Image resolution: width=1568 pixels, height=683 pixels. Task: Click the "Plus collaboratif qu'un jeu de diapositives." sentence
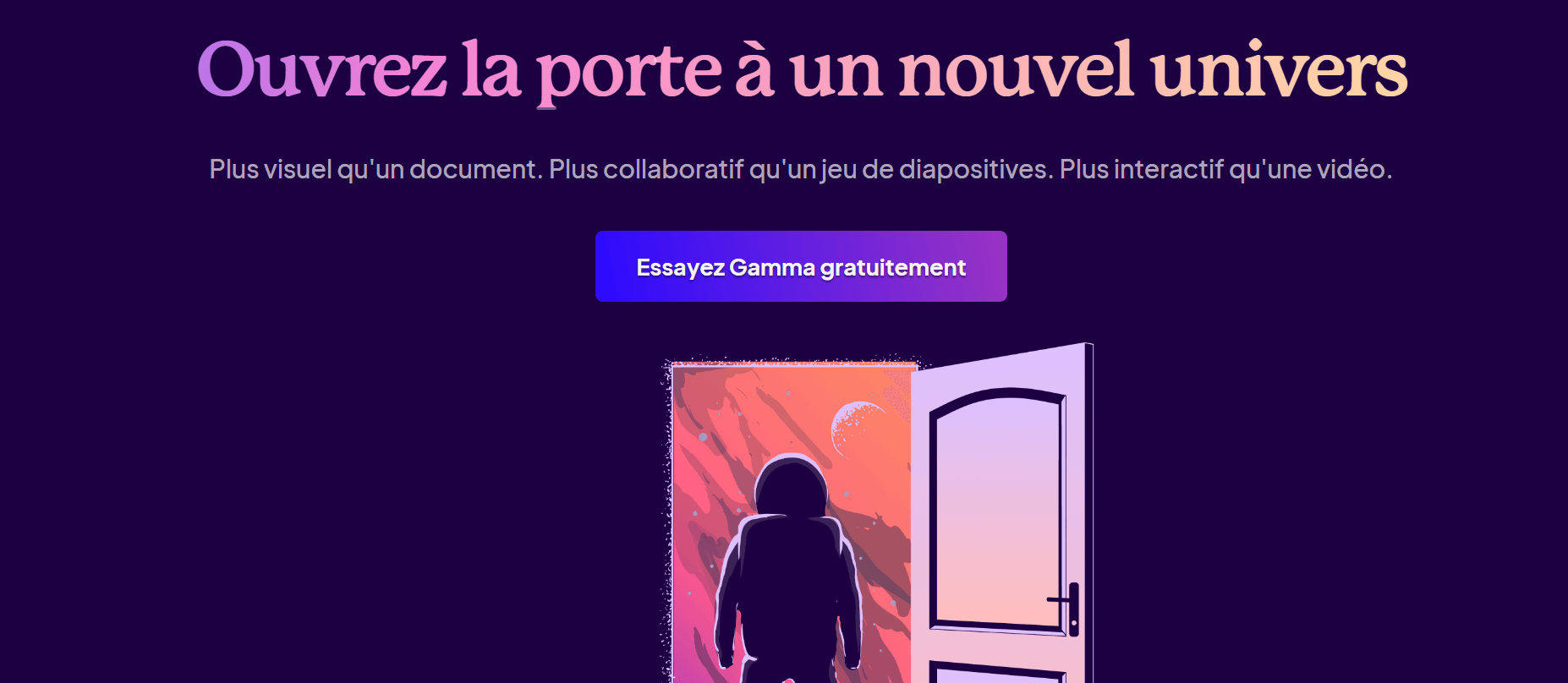click(x=801, y=169)
